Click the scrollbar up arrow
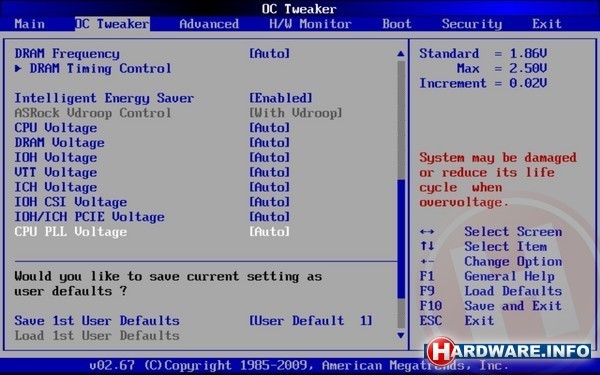600x375 pixels. (401, 54)
